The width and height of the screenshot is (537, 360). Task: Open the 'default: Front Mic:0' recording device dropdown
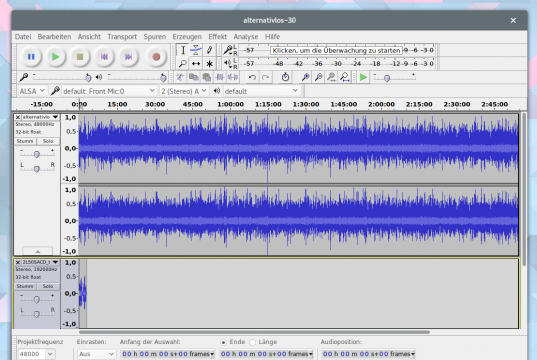pos(109,91)
